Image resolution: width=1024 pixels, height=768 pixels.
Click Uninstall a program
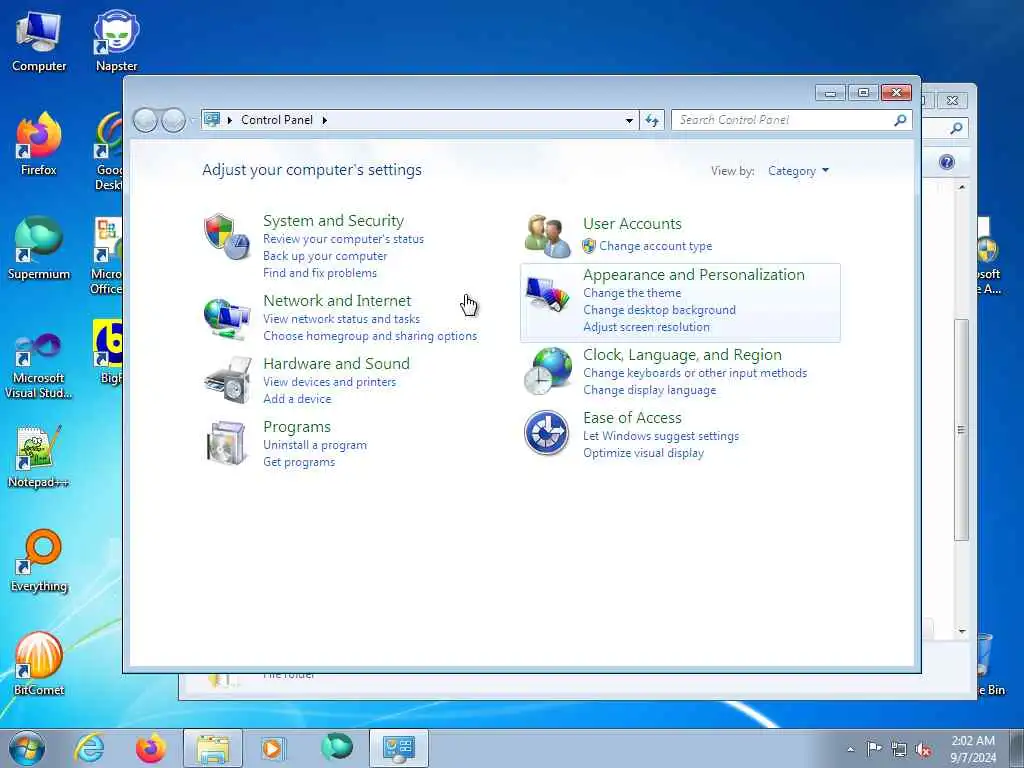(315, 445)
